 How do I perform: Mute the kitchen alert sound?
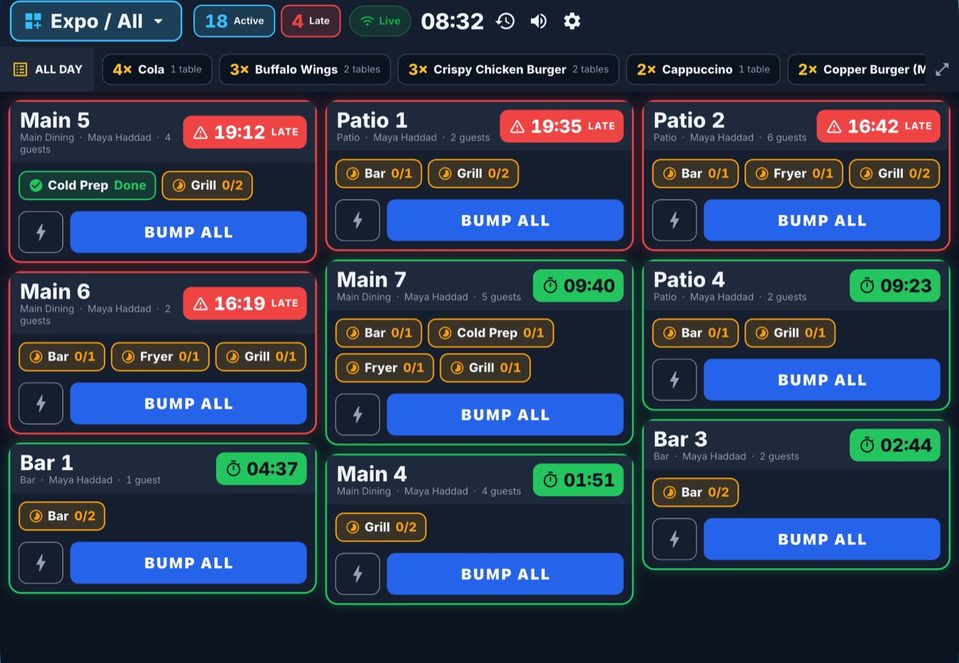tap(538, 21)
